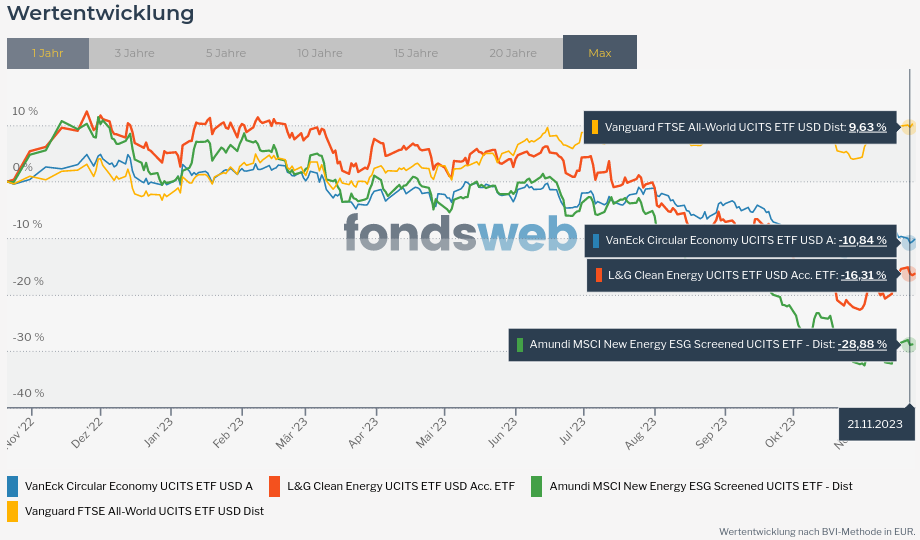920x540 pixels.
Task: Hide the Vanguard FTSE All-World legend label
Action: tap(144, 511)
